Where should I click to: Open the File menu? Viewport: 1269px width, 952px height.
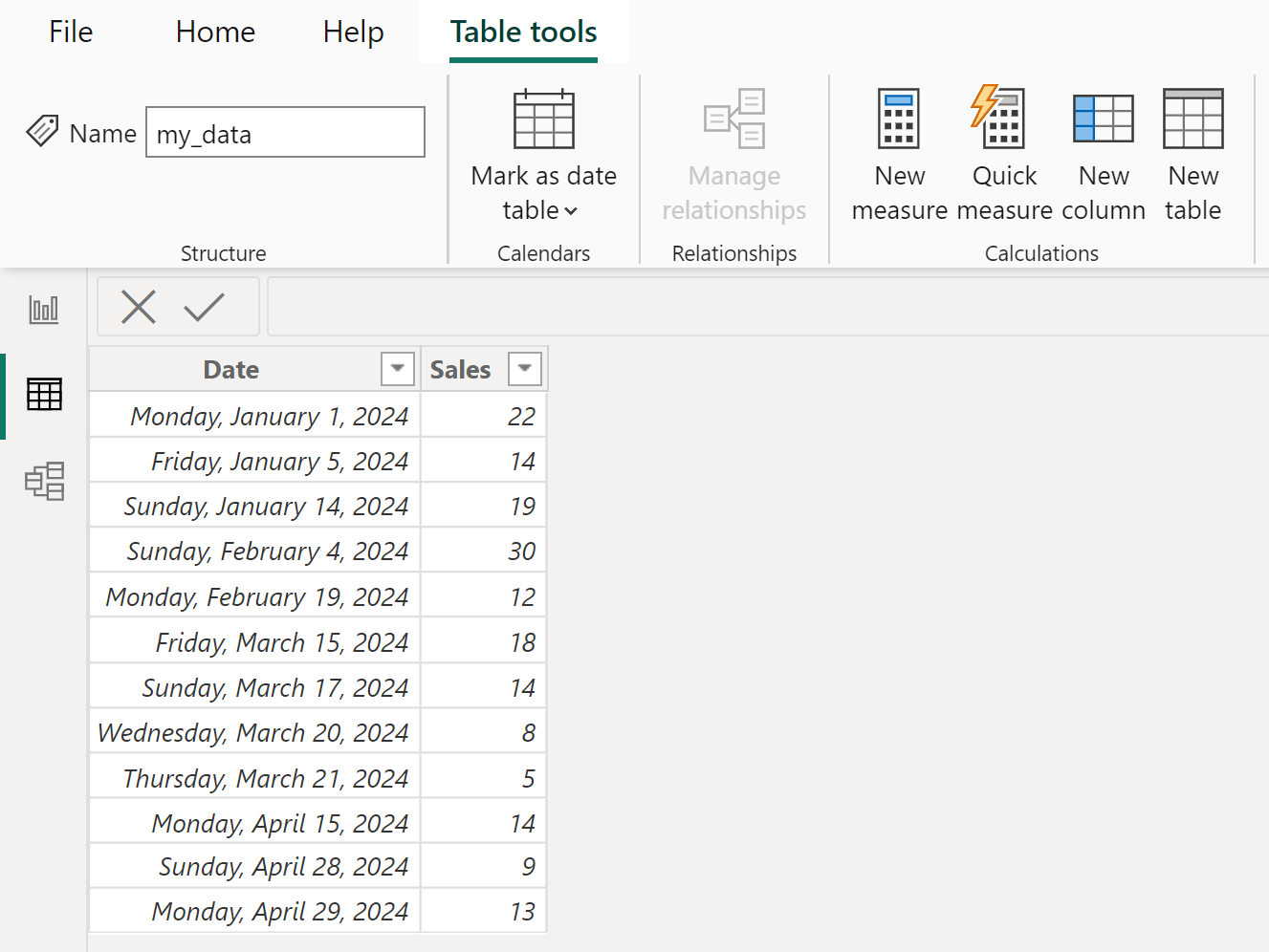[x=70, y=32]
